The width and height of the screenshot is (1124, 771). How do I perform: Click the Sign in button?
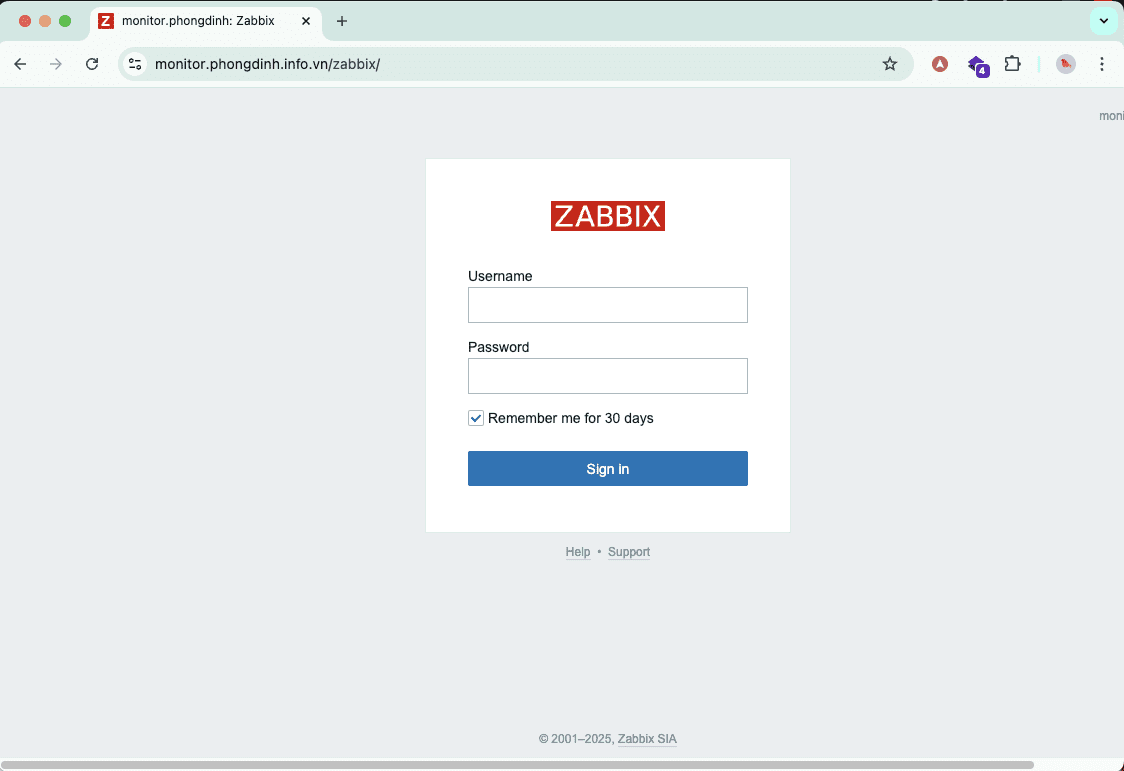608,469
